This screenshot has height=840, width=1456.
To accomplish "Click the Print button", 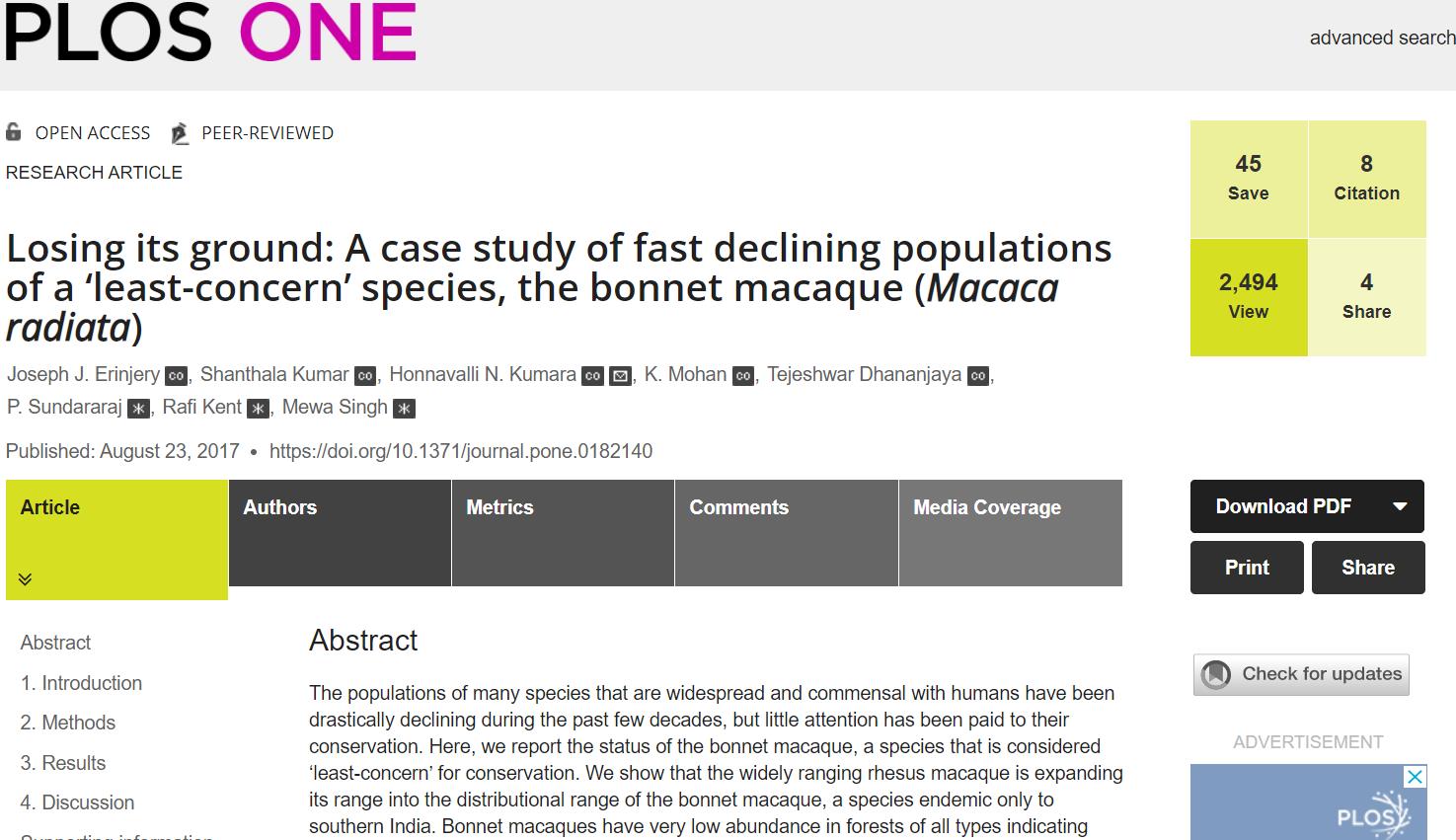I will pos(1247,568).
